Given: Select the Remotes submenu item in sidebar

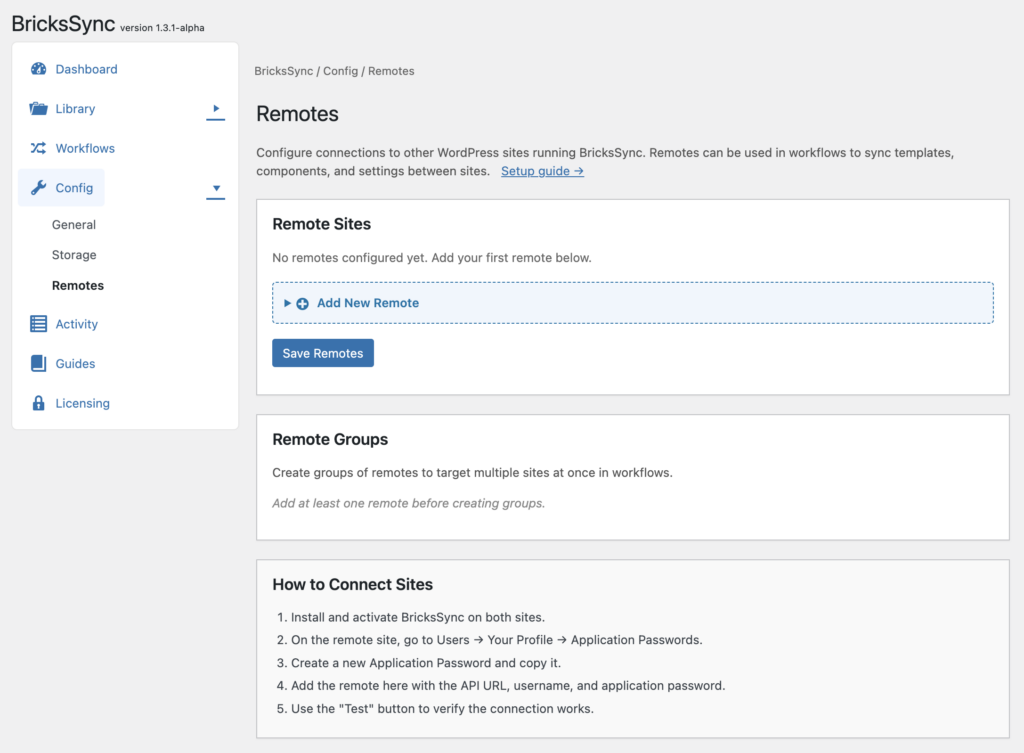Looking at the screenshot, I should [x=78, y=285].
